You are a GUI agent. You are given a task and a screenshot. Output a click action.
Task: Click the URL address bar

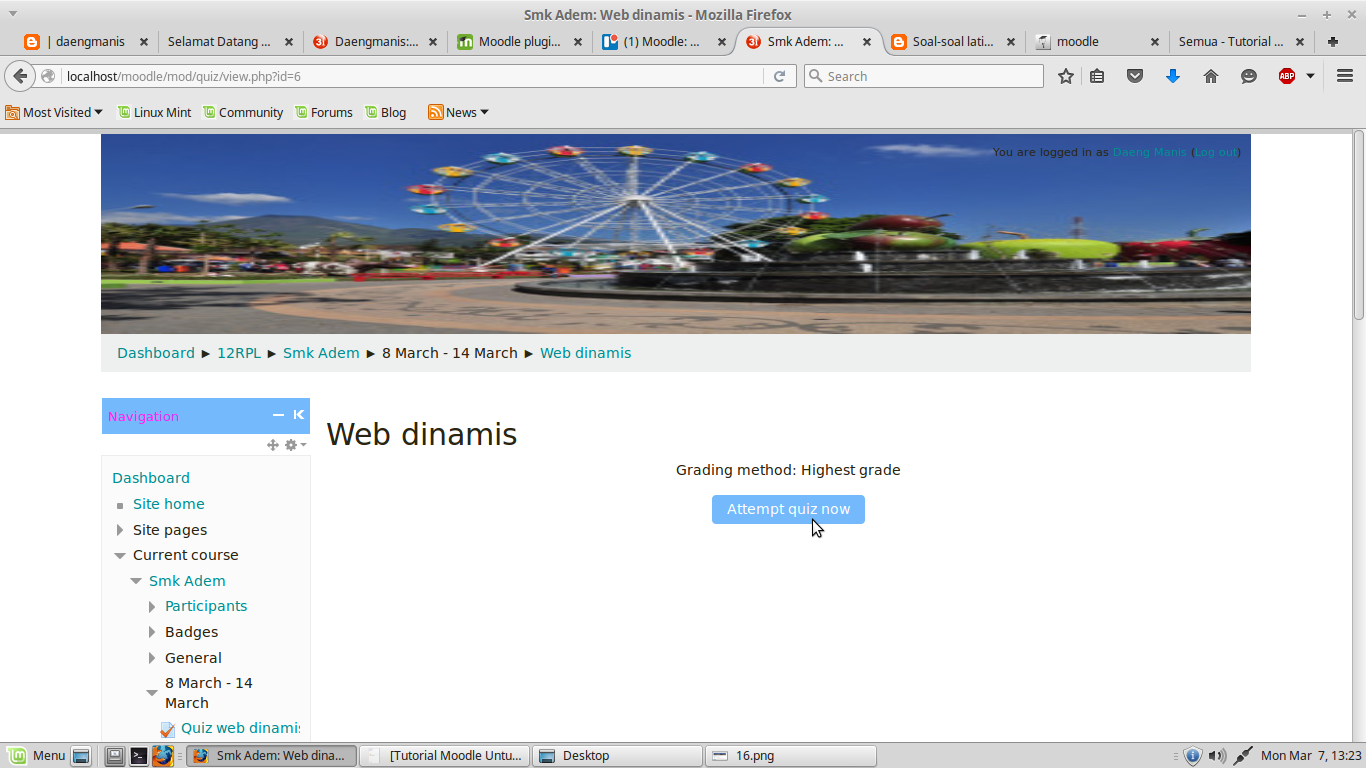pos(410,76)
